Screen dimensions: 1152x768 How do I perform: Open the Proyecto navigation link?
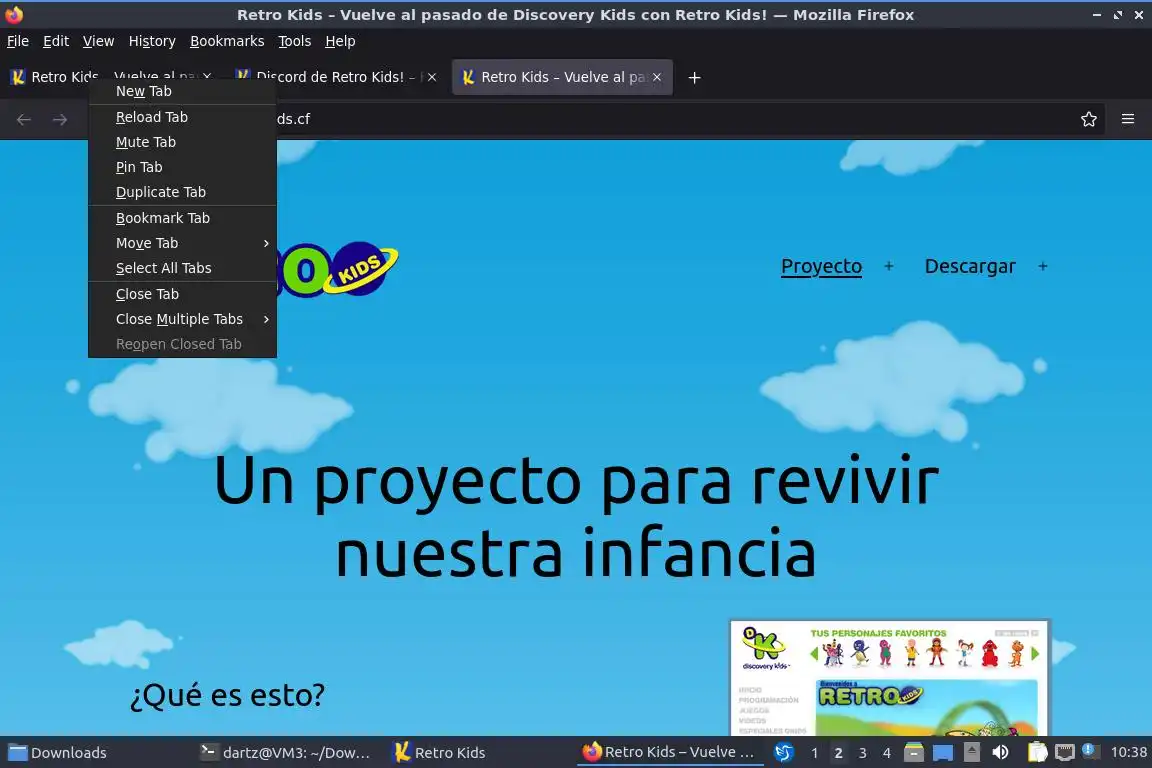pyautogui.click(x=821, y=266)
